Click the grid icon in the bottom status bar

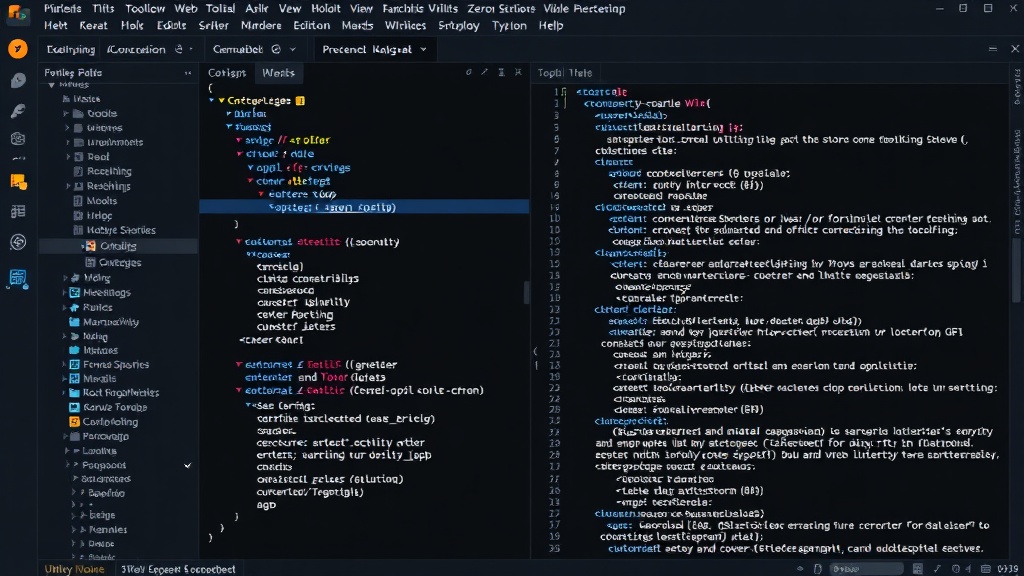[918, 569]
